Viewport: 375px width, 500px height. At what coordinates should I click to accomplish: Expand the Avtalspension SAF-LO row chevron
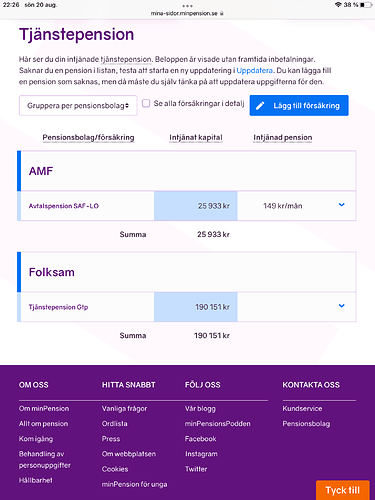(x=341, y=205)
